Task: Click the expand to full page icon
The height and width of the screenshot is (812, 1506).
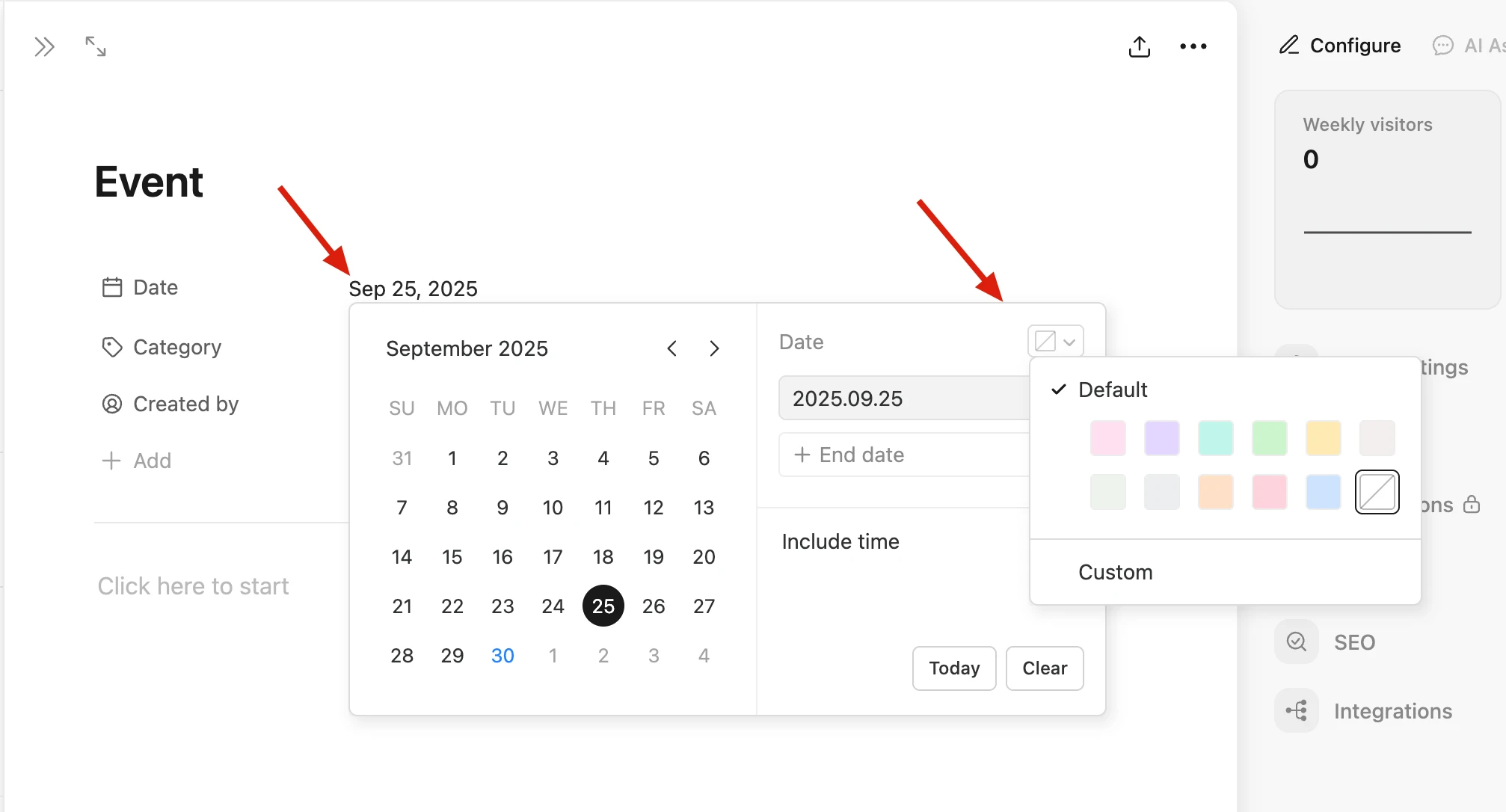Action: point(95,46)
